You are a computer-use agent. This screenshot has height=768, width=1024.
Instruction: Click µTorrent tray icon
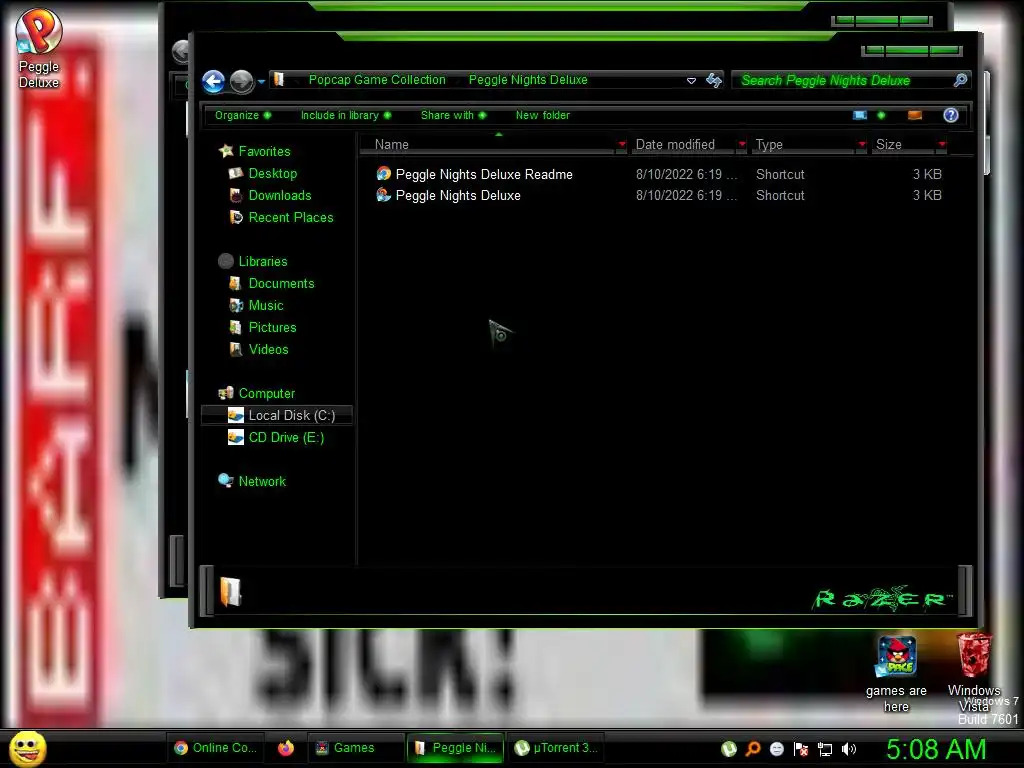pyautogui.click(x=729, y=749)
